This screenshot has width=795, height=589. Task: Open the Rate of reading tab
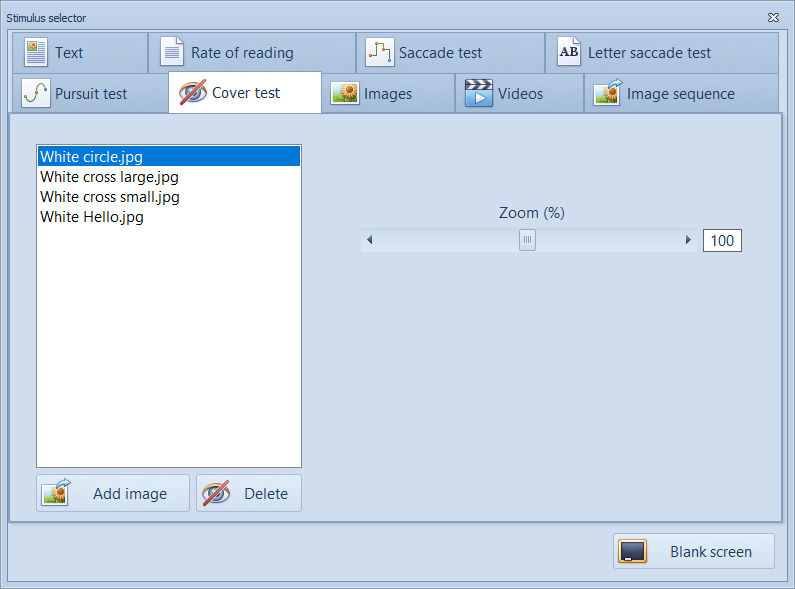point(242,53)
